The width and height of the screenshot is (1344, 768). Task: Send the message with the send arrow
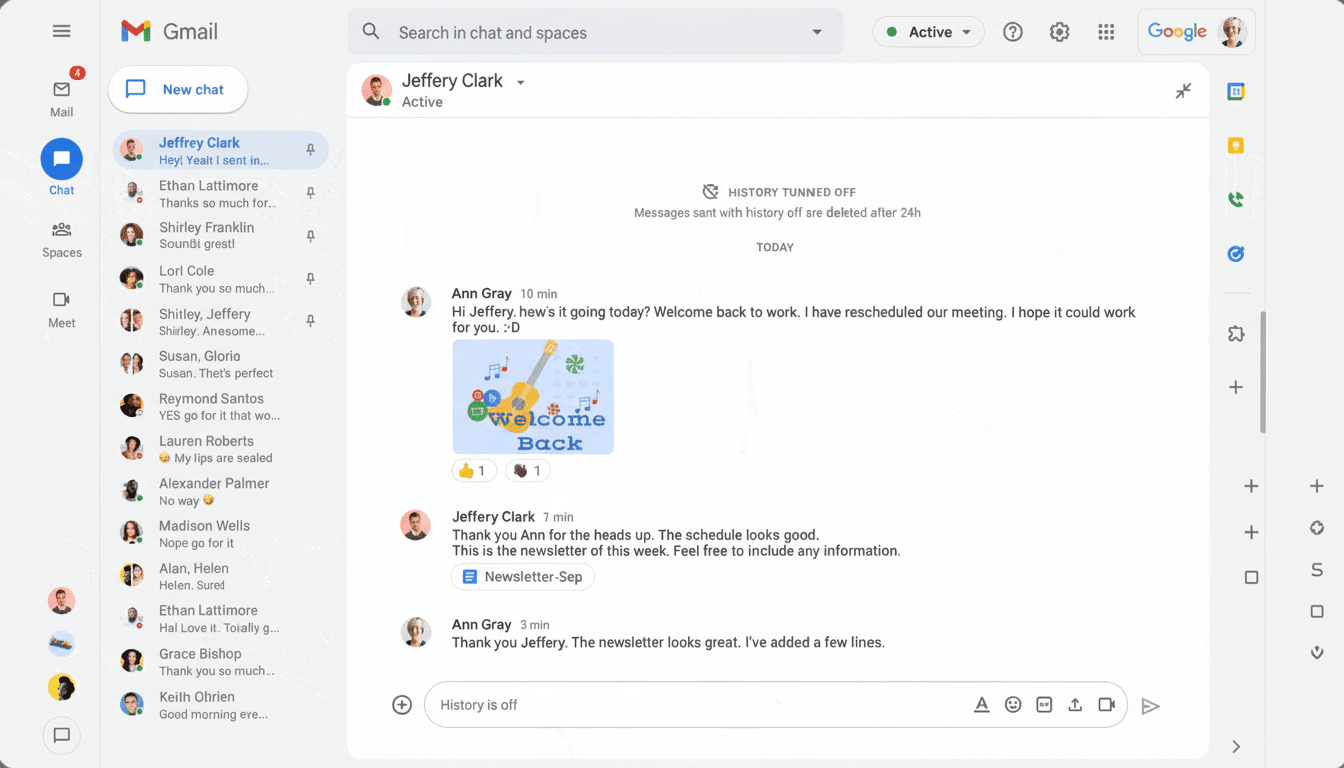pos(1150,705)
